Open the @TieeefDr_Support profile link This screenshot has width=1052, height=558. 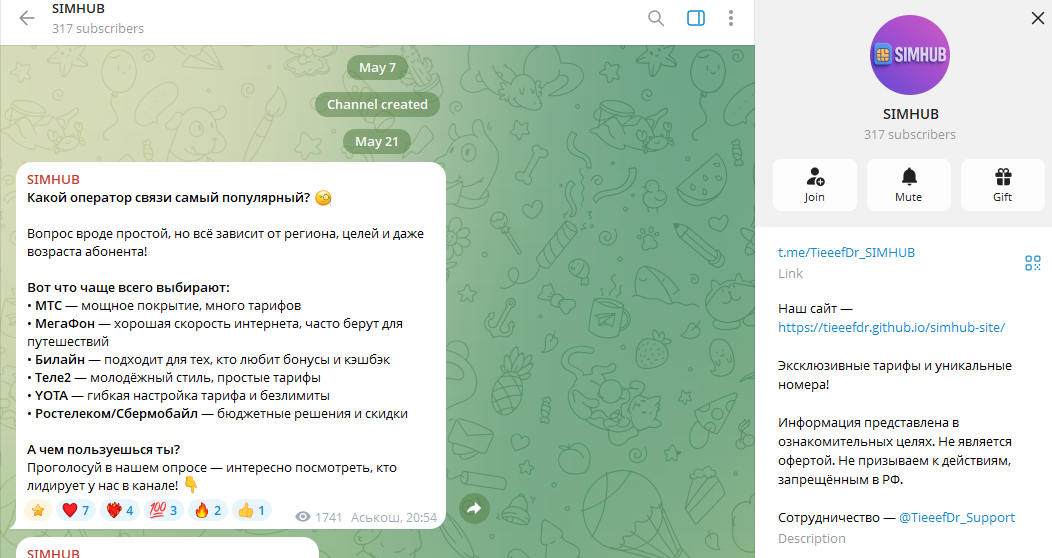click(x=957, y=518)
